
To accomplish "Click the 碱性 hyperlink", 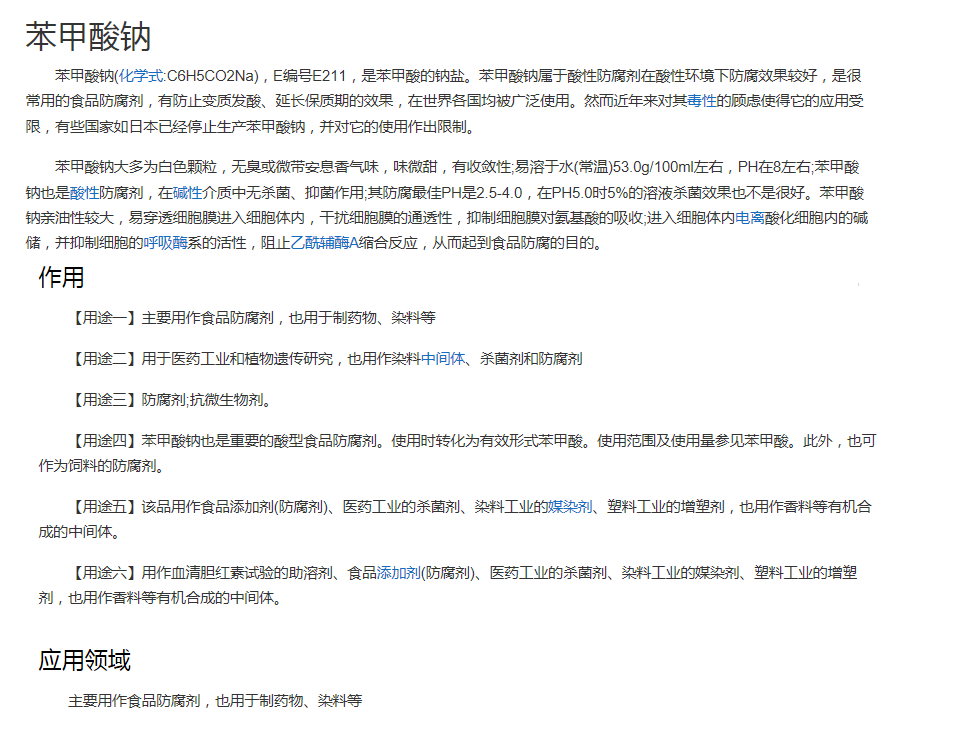I will pos(187,193).
